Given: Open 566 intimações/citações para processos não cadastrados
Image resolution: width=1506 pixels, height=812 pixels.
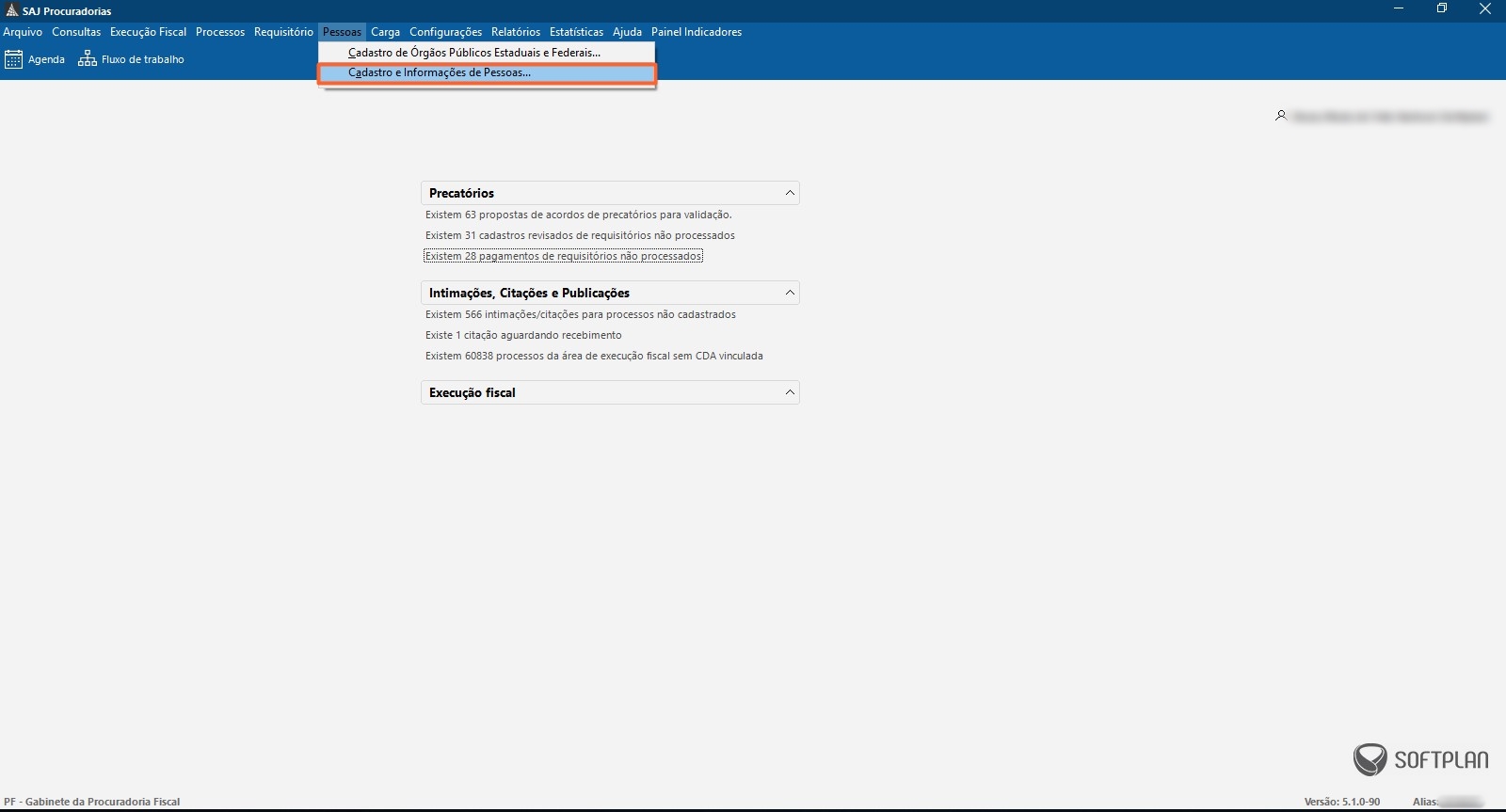Looking at the screenshot, I should pyautogui.click(x=580, y=314).
